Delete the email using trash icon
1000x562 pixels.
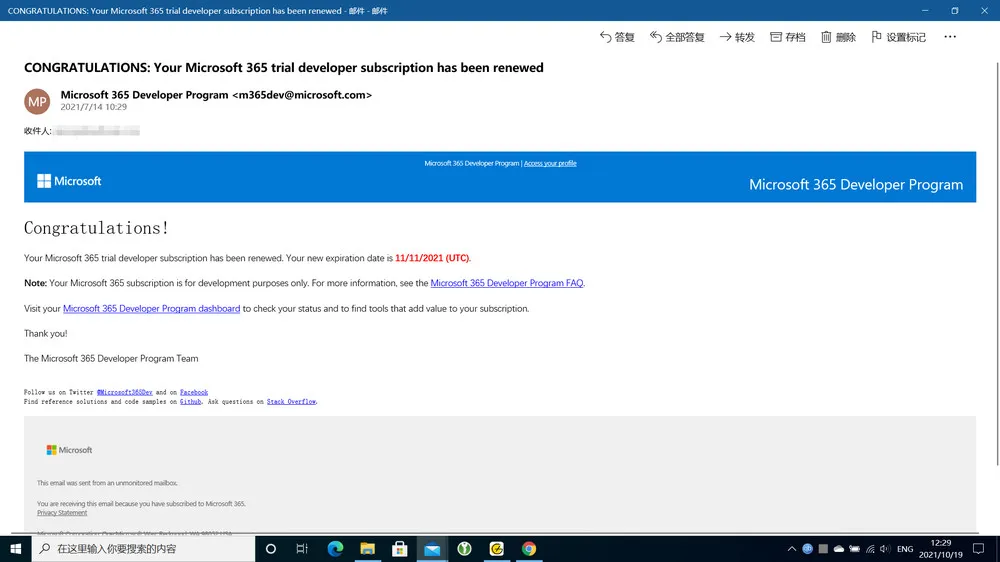[838, 37]
